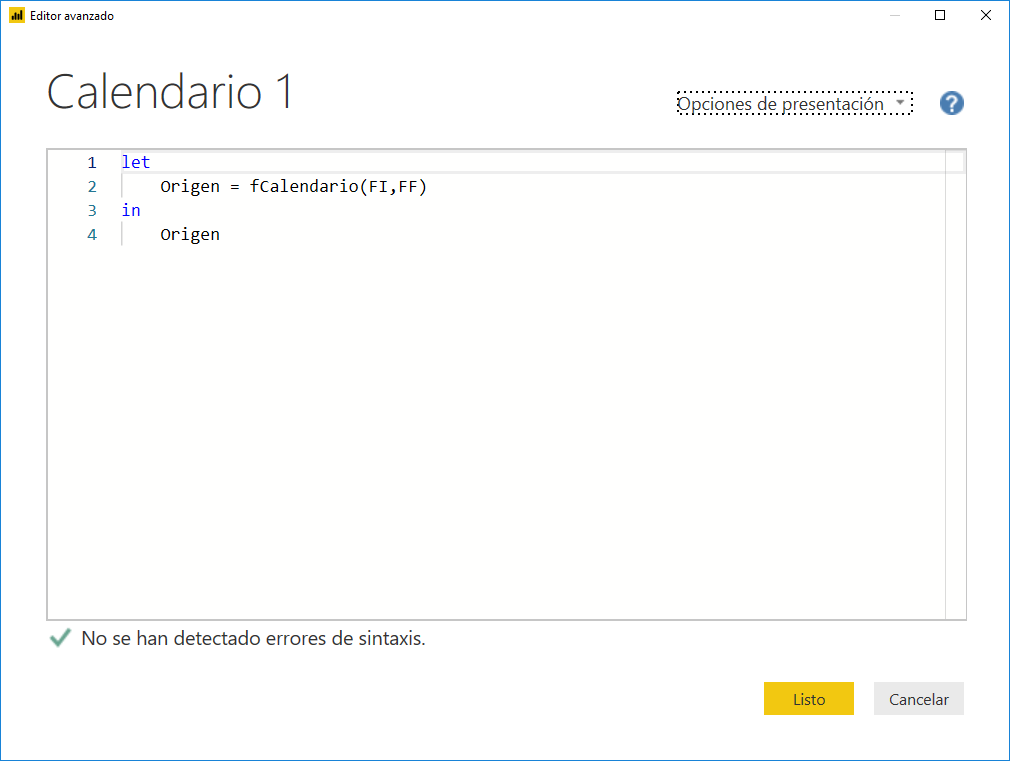Click the fCalendario function name
Viewport: 1010px width, 761px height.
pos(301,186)
